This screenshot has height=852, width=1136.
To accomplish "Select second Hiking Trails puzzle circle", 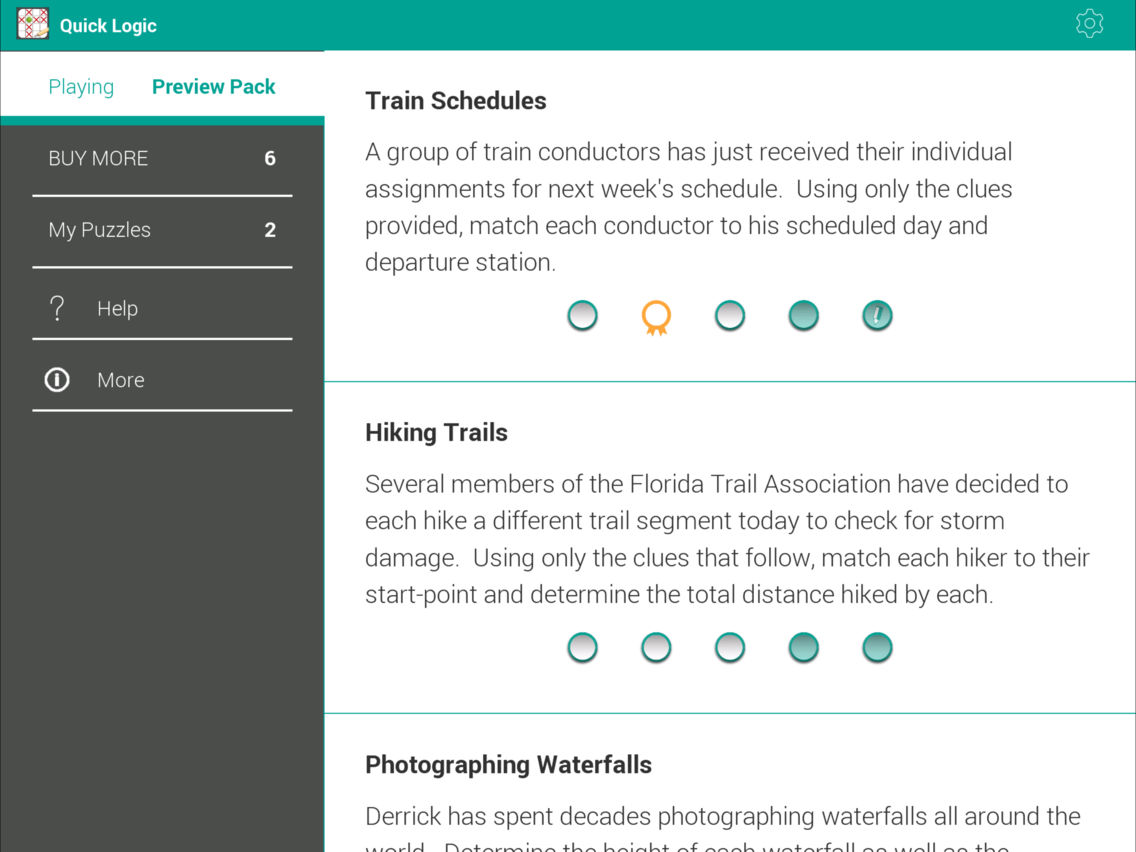I will coord(656,648).
